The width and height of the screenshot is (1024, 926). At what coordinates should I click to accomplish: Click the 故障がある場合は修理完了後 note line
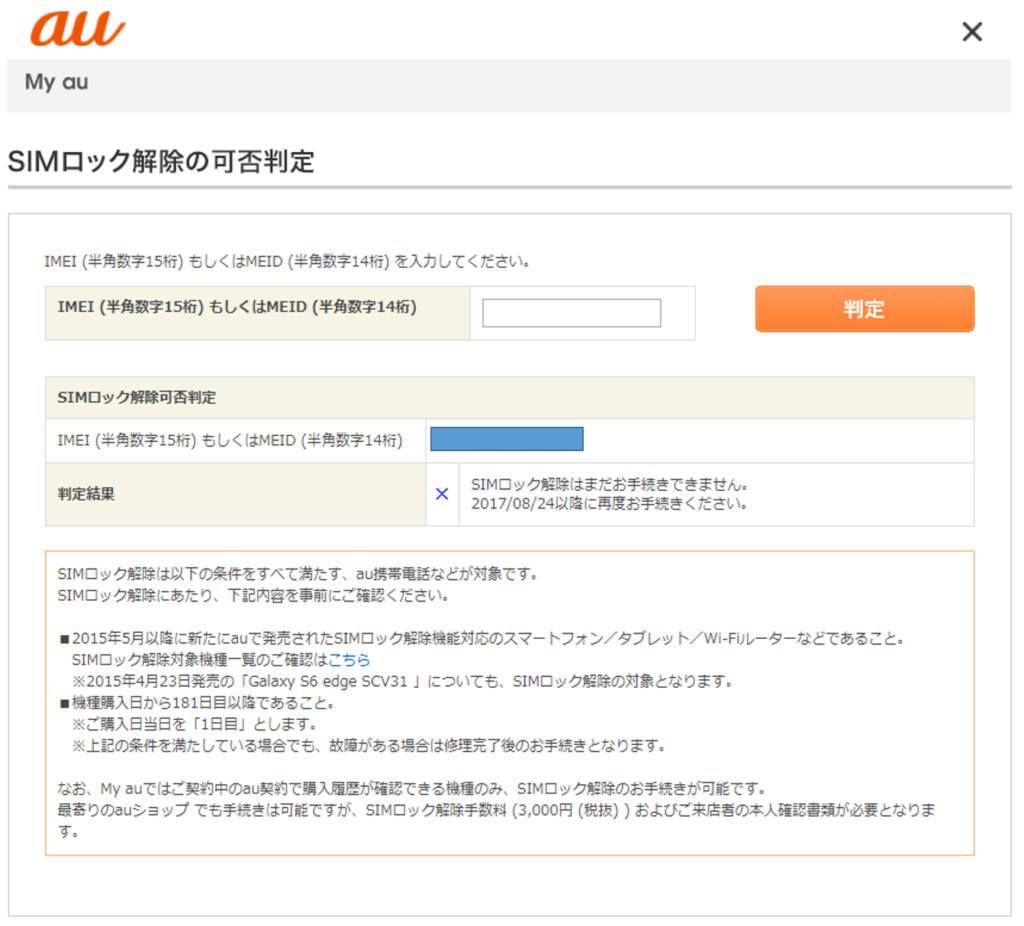(368, 746)
